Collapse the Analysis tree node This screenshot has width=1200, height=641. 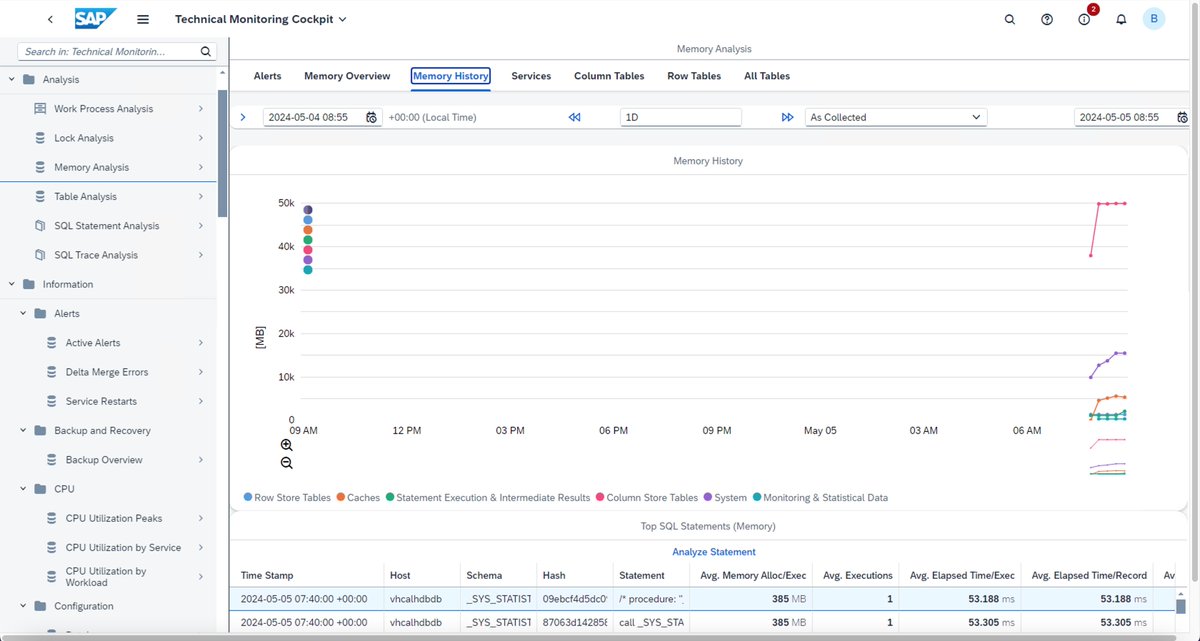11,80
